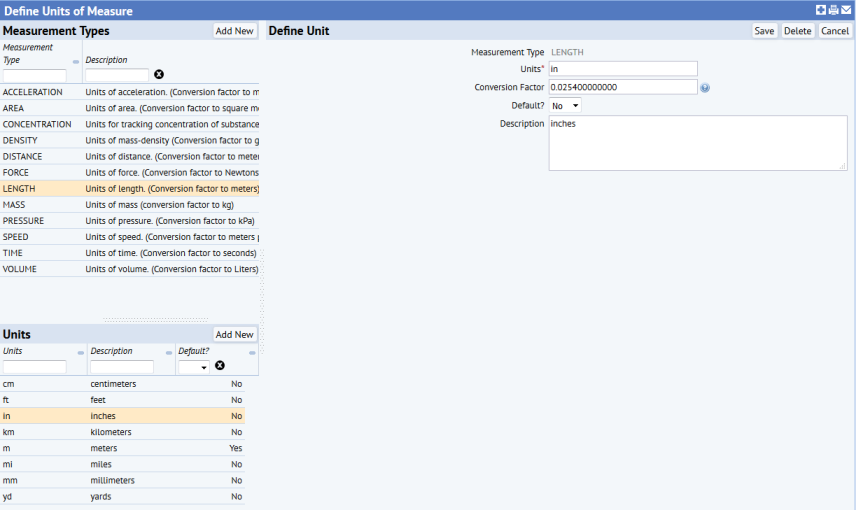
Task: Open Units Description column sort indicator
Action: click(x=169, y=353)
